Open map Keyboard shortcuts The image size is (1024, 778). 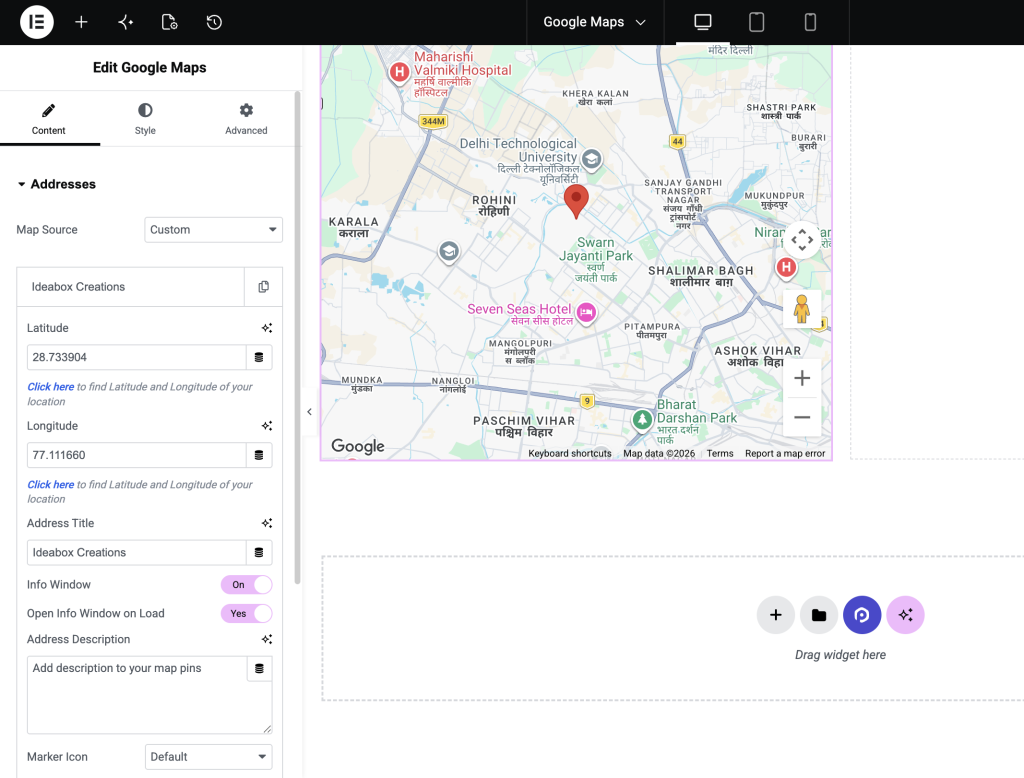point(569,453)
